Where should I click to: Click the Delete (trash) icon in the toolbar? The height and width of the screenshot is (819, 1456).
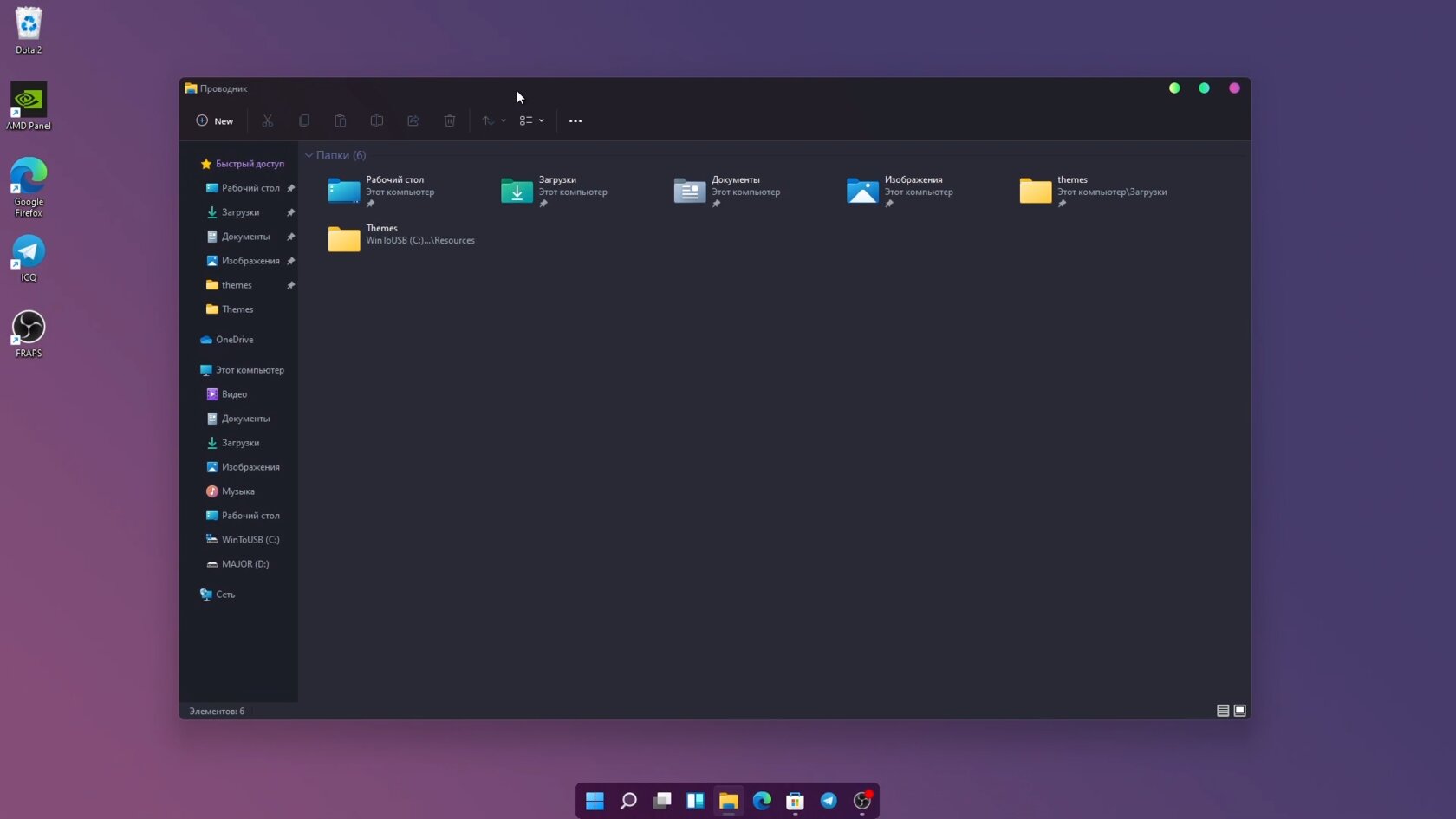click(x=449, y=120)
